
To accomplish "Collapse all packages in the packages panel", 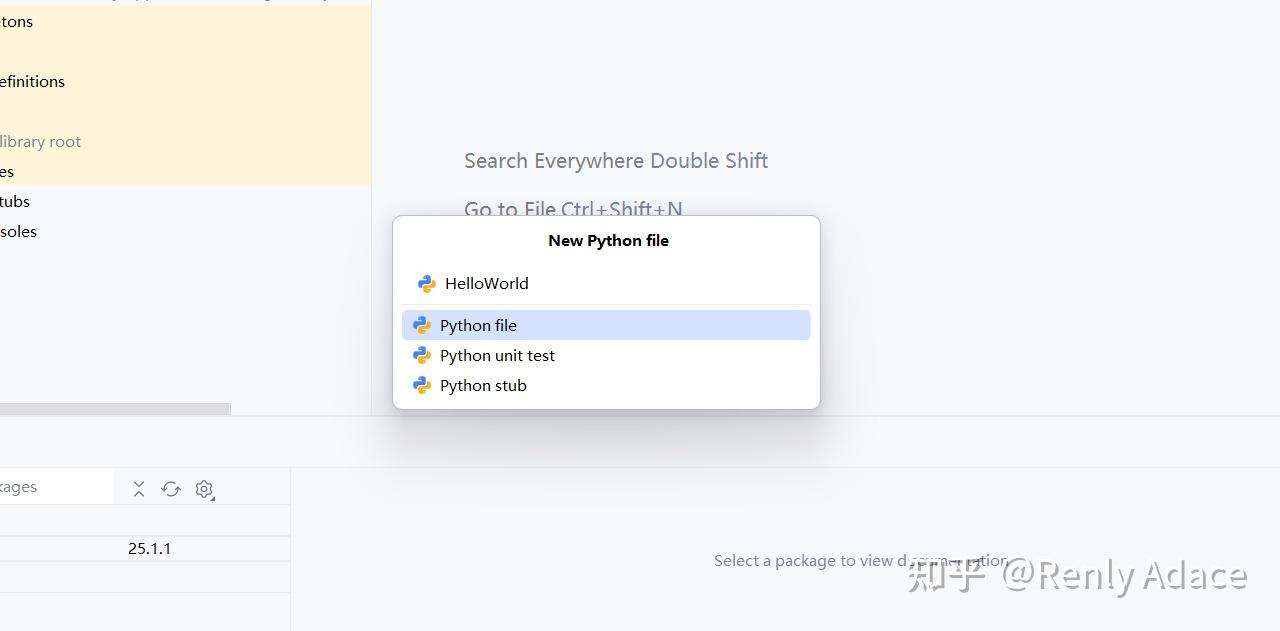I will pyautogui.click(x=139, y=488).
